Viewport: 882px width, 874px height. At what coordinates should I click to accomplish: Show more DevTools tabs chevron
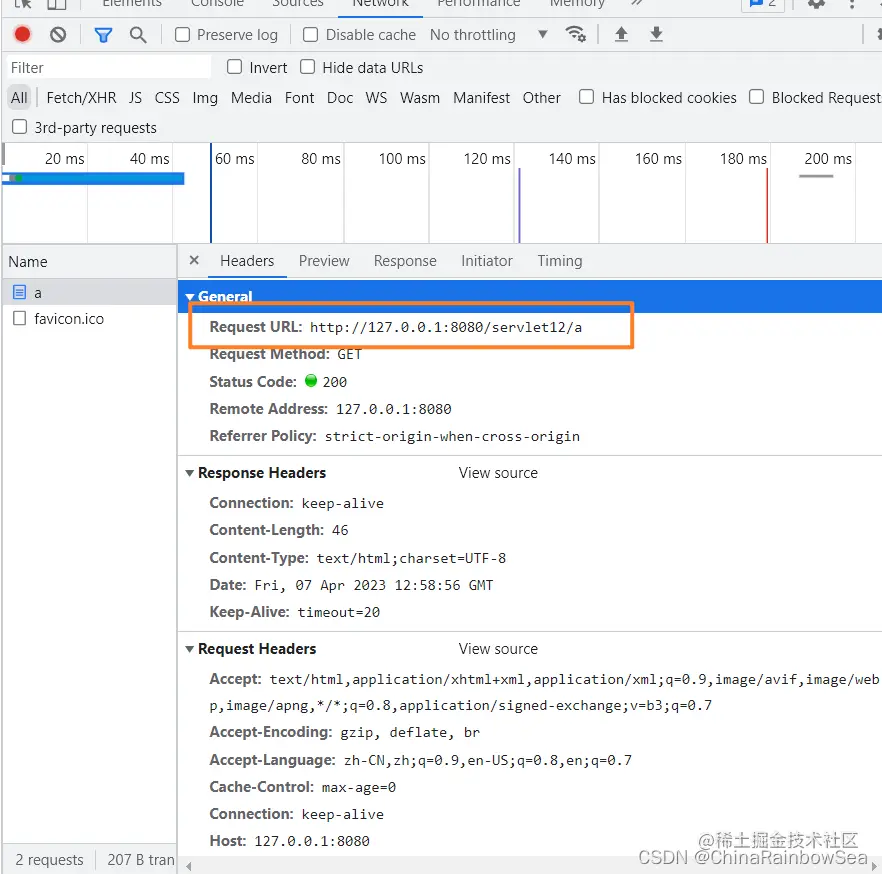point(636,3)
